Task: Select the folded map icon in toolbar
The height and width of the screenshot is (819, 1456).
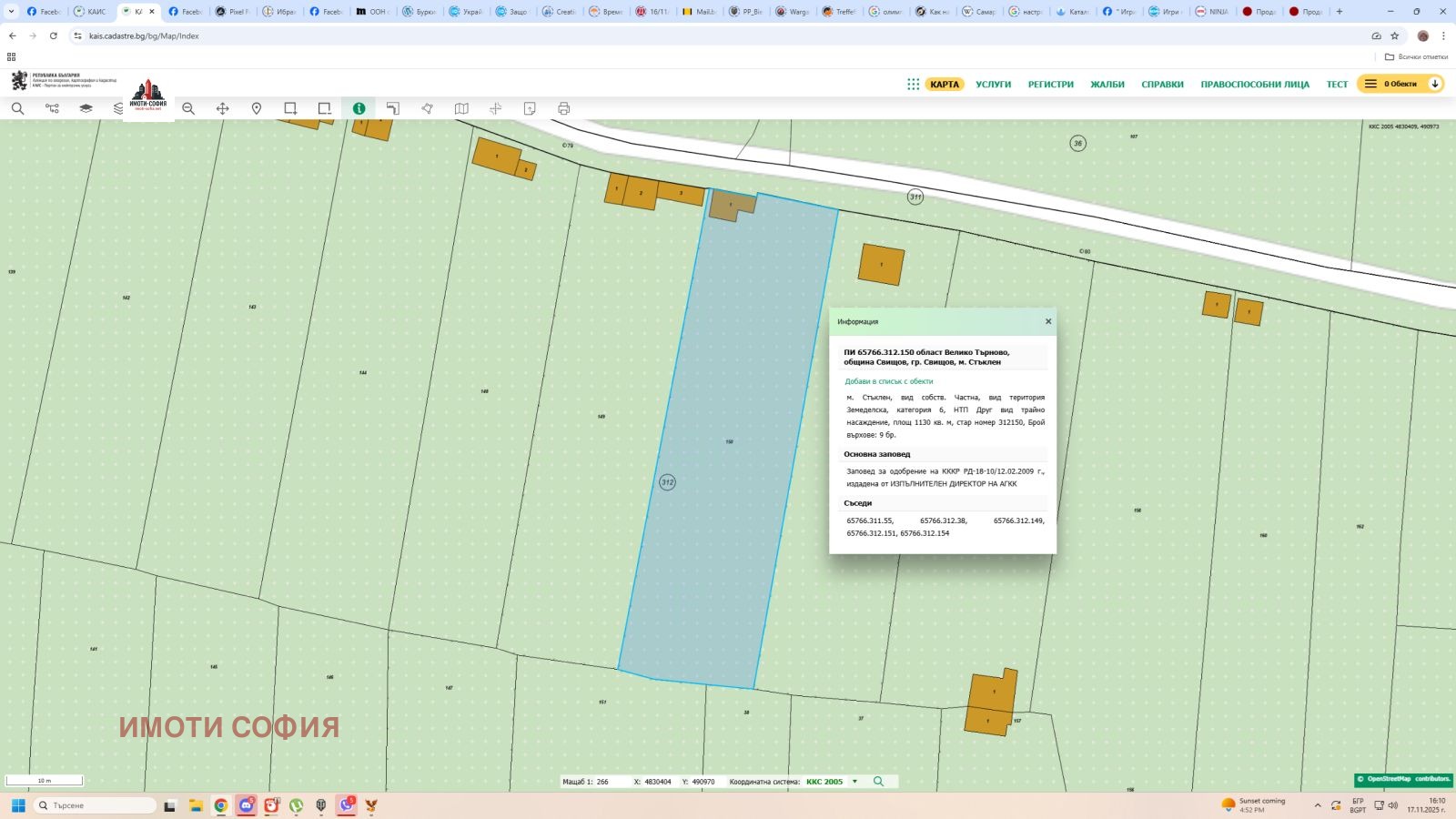Action: pos(461,108)
